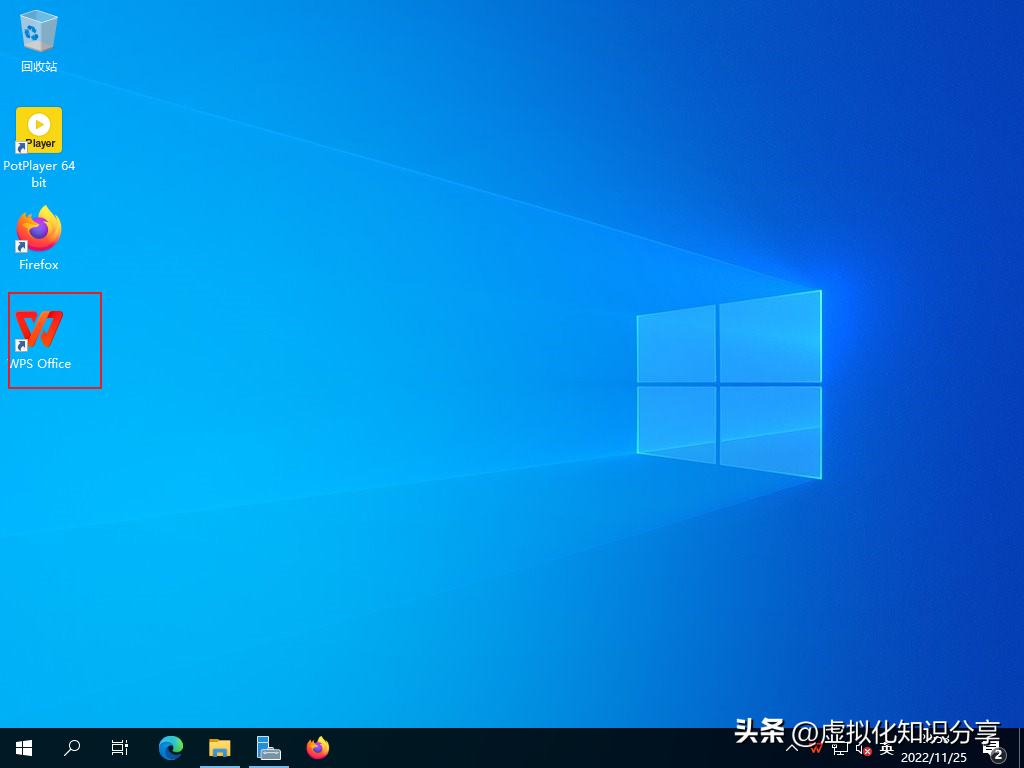Click the highlighted WPS Office label text
The width and height of the screenshot is (1024, 768).
click(38, 363)
